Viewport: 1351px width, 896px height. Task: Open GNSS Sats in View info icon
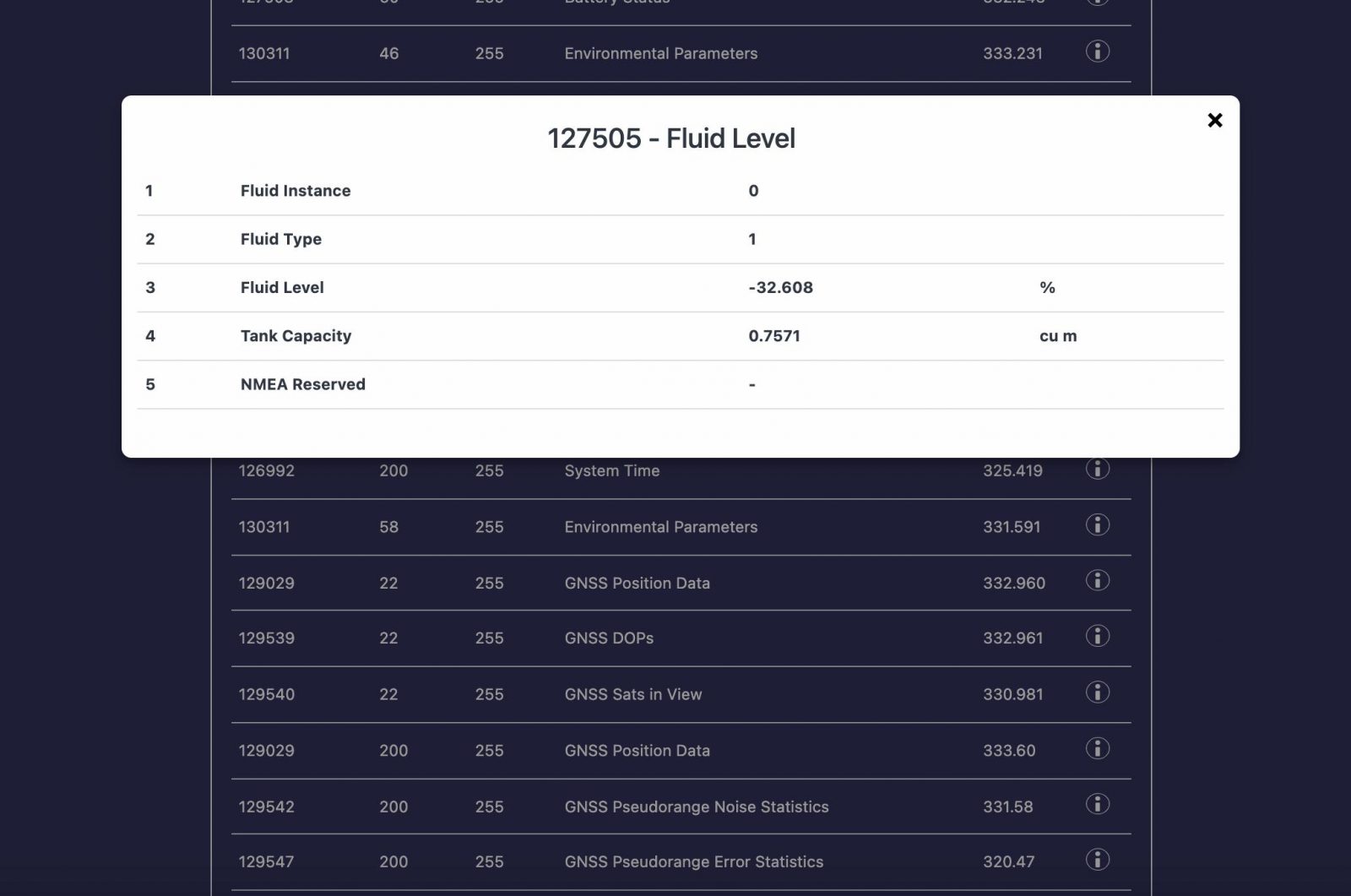coord(1097,693)
